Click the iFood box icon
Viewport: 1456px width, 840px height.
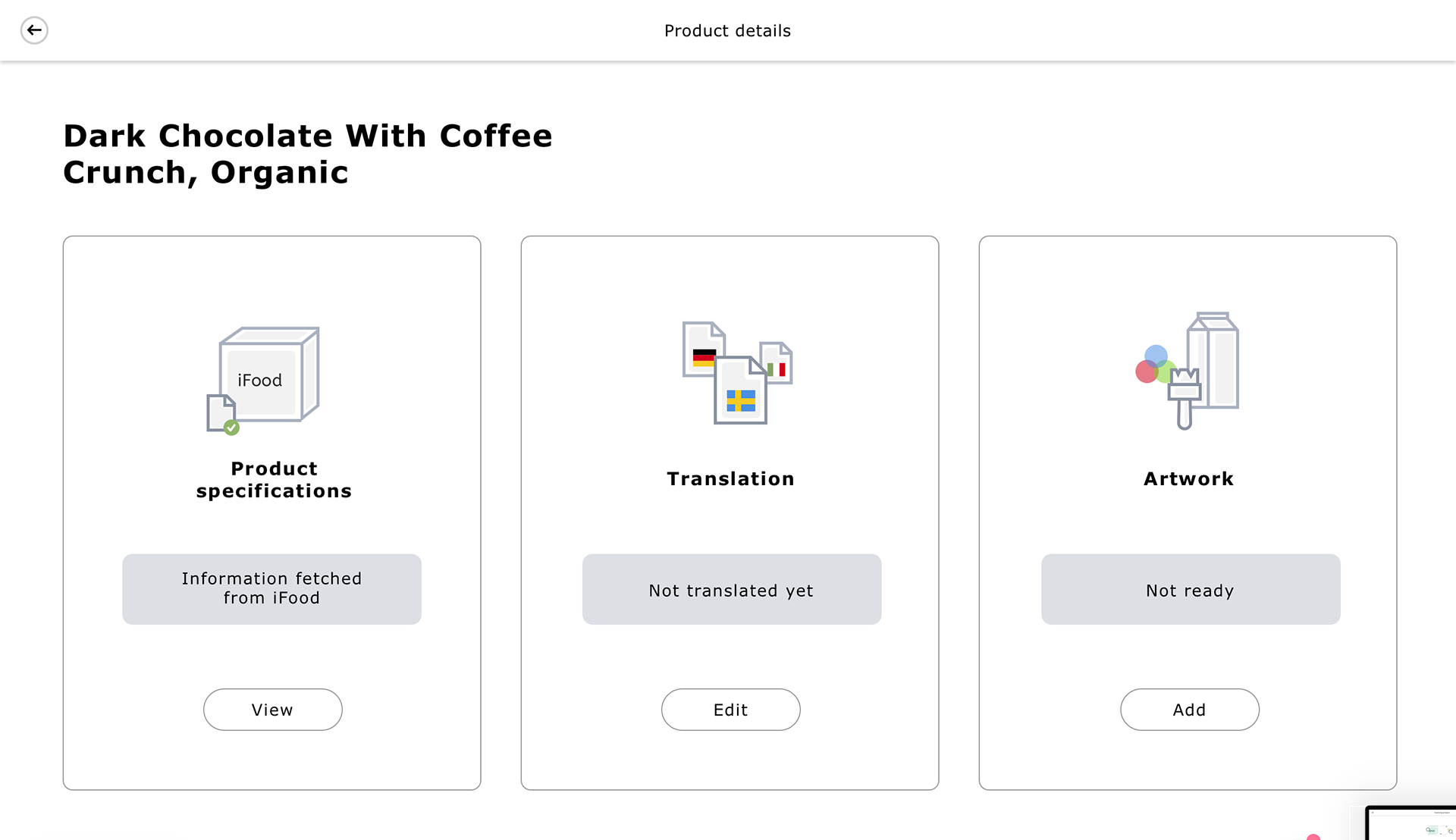click(x=269, y=374)
